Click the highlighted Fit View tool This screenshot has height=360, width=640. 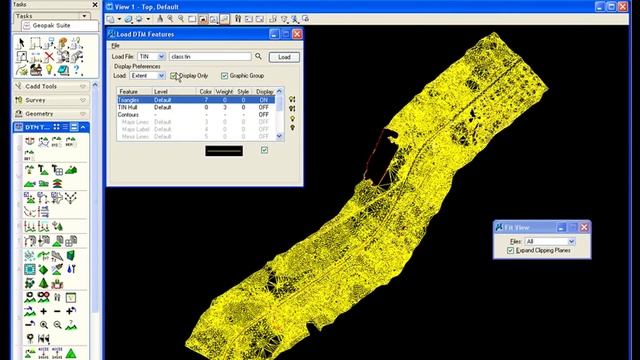203,19
